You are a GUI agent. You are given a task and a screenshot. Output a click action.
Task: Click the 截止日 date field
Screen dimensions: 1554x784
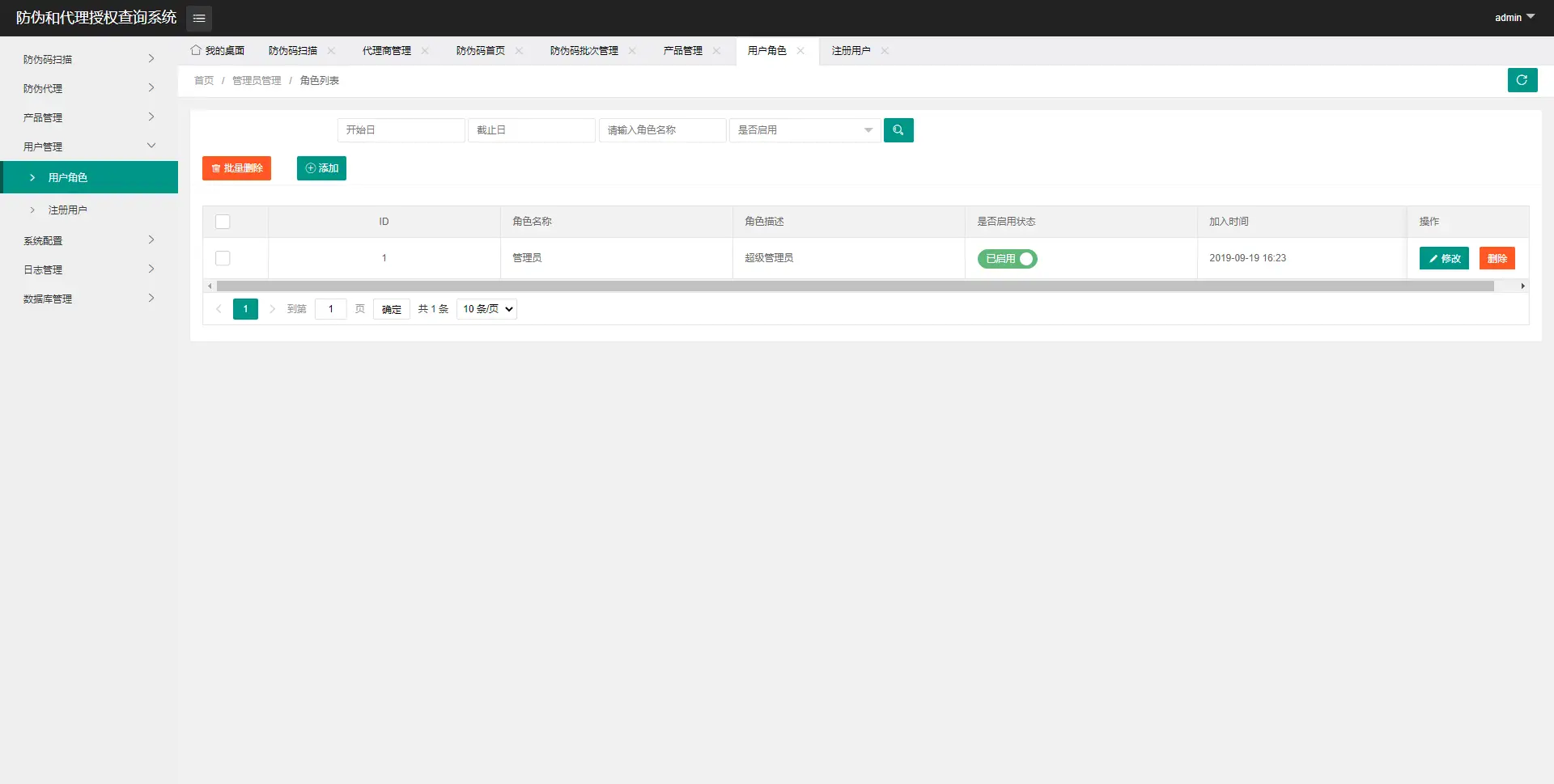point(532,130)
